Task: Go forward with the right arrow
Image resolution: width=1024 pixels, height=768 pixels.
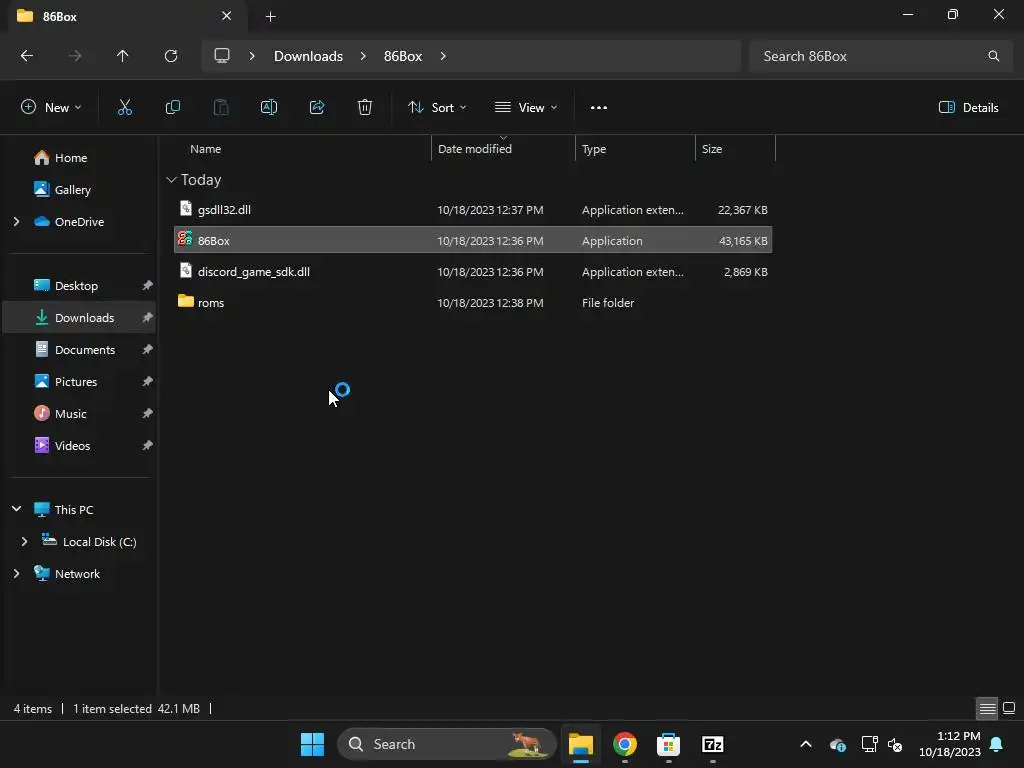Action: [75, 56]
